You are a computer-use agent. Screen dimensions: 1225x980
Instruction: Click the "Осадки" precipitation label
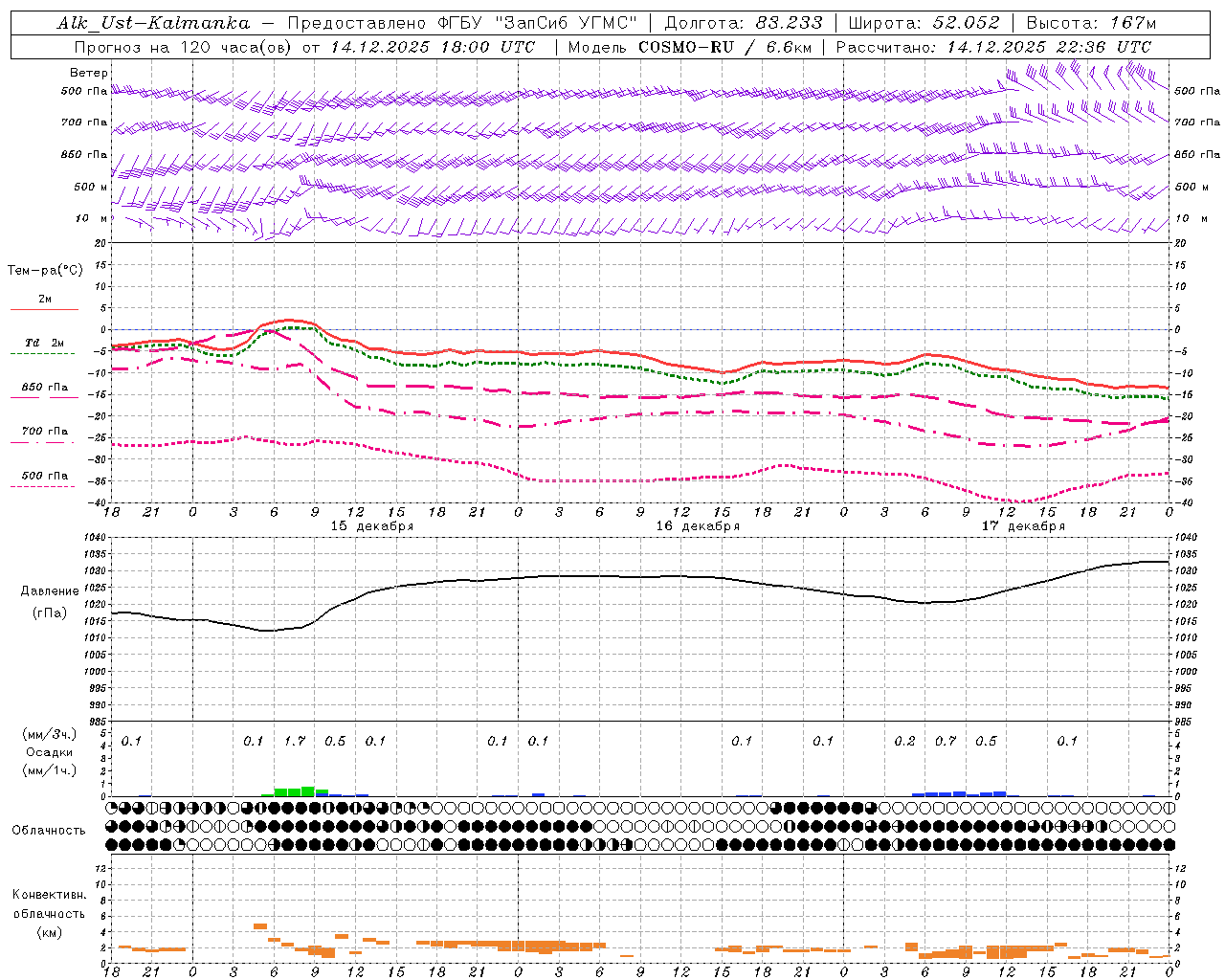[x=50, y=752]
